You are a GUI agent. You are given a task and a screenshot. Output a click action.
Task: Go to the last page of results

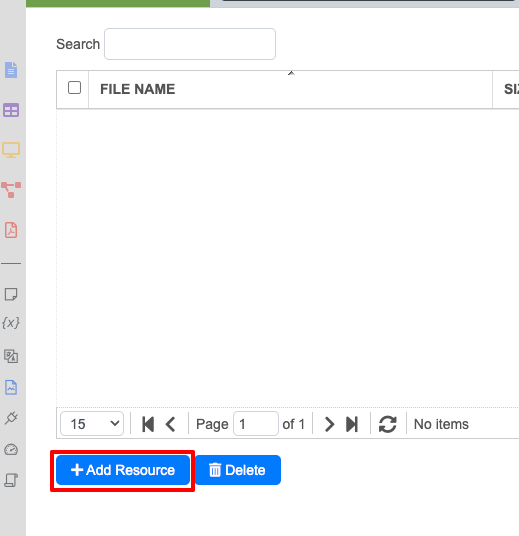(x=352, y=424)
